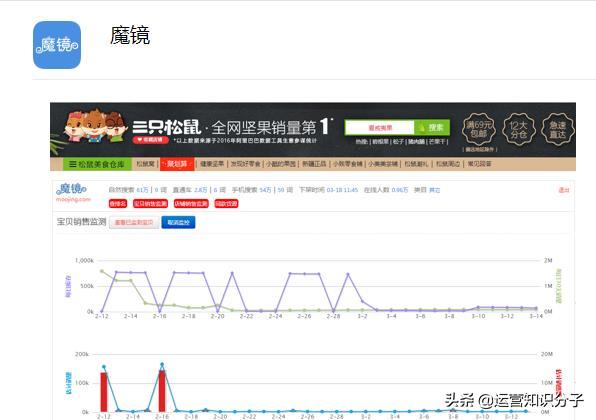Click the red bar at 2-12
The width and height of the screenshot is (596, 420).
(104, 392)
